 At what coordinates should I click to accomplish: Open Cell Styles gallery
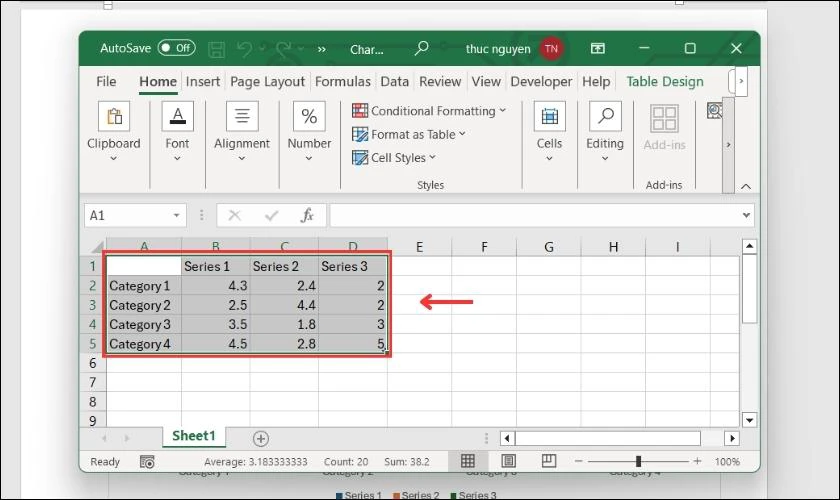394,158
